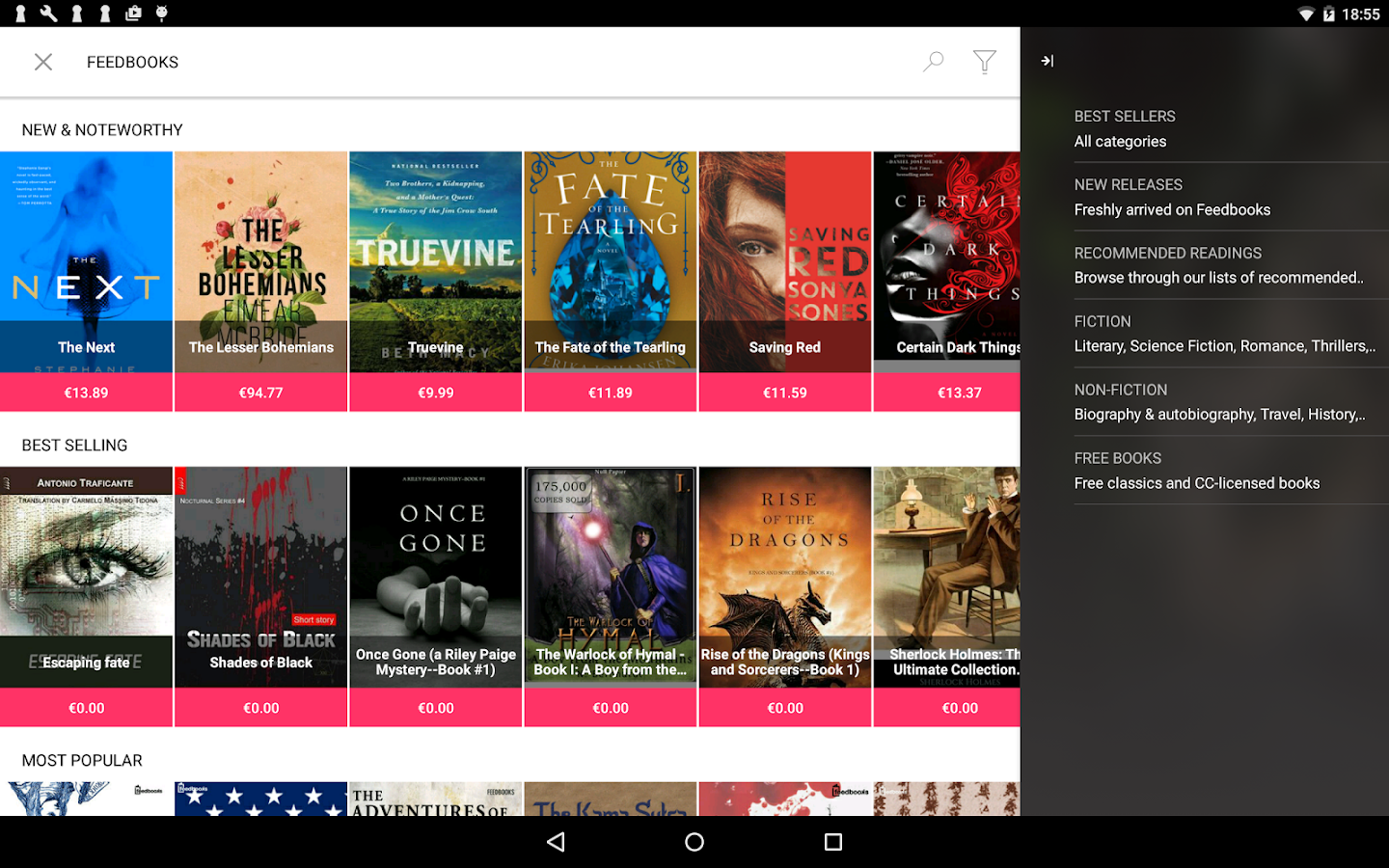Viewport: 1389px width, 868px height.
Task: Tap the Wi-Fi status icon
Action: click(1305, 14)
